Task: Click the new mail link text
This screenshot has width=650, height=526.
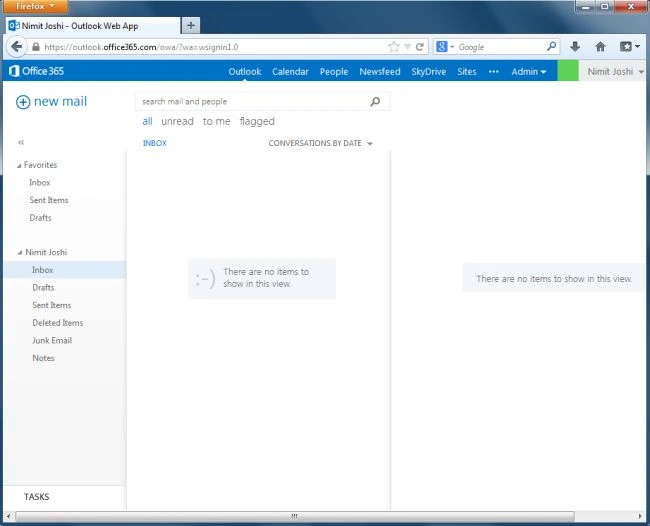Action: coord(61,102)
